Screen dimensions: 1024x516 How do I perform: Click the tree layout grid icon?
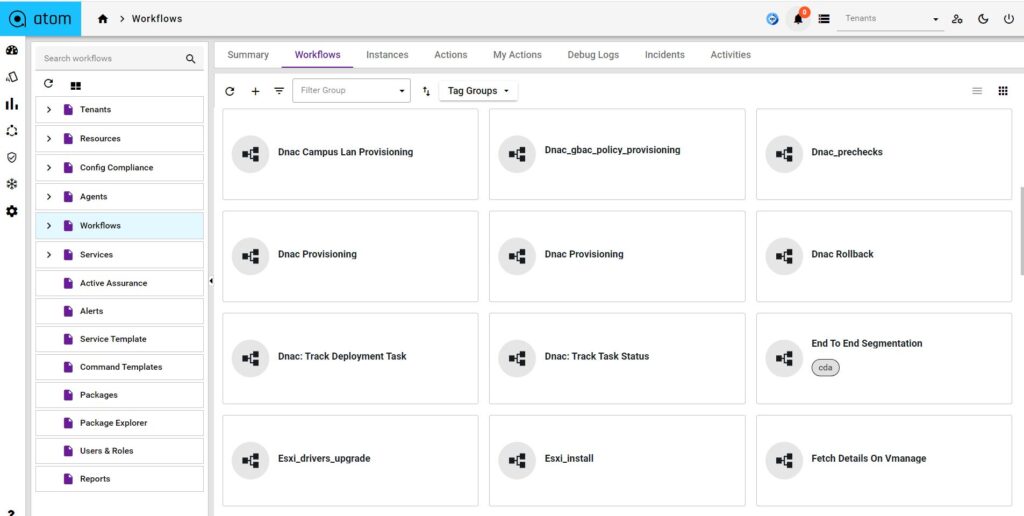[76, 86]
